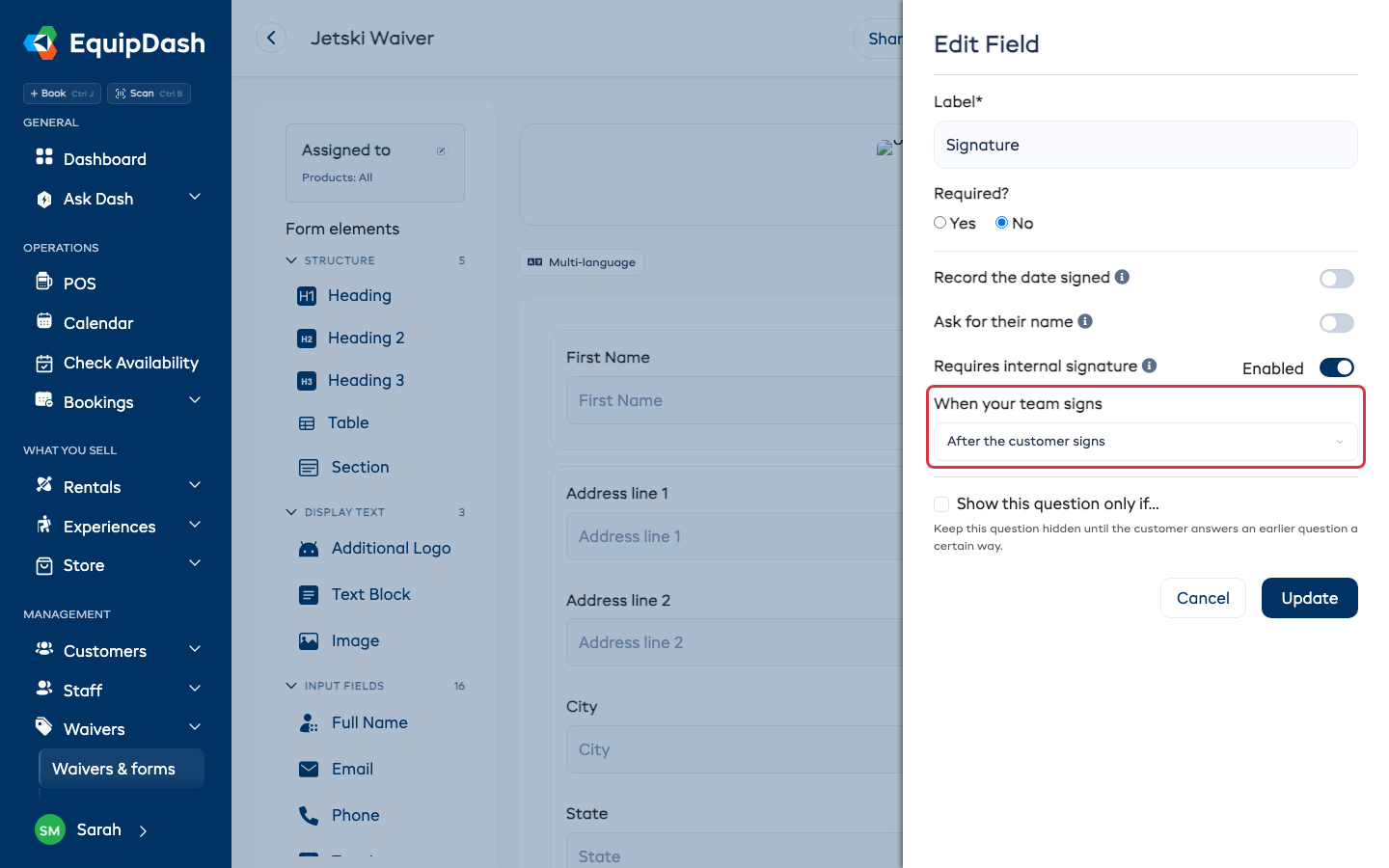Click the Label input containing Signature

(x=1146, y=145)
